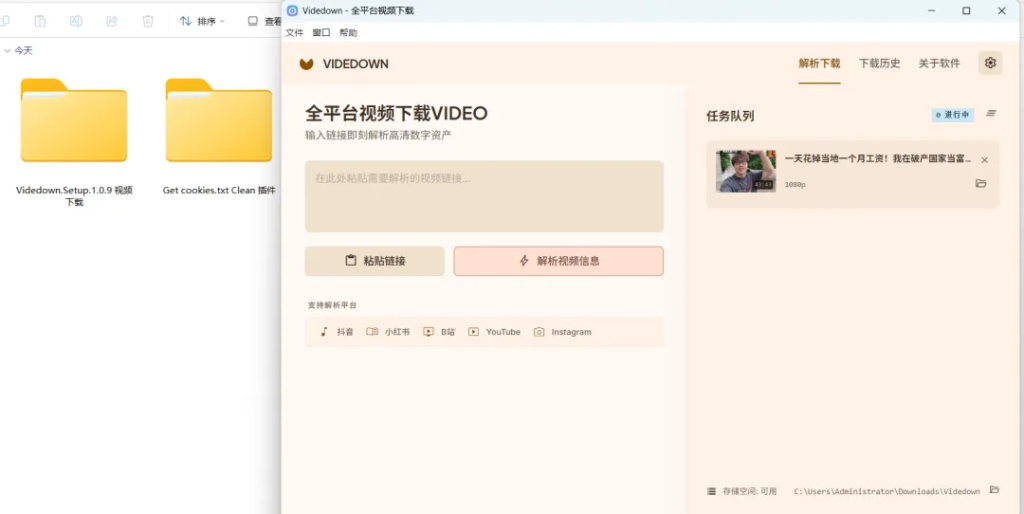Click the 粘贴链接 button
Screen dimensions: 1024x514
coord(374,261)
